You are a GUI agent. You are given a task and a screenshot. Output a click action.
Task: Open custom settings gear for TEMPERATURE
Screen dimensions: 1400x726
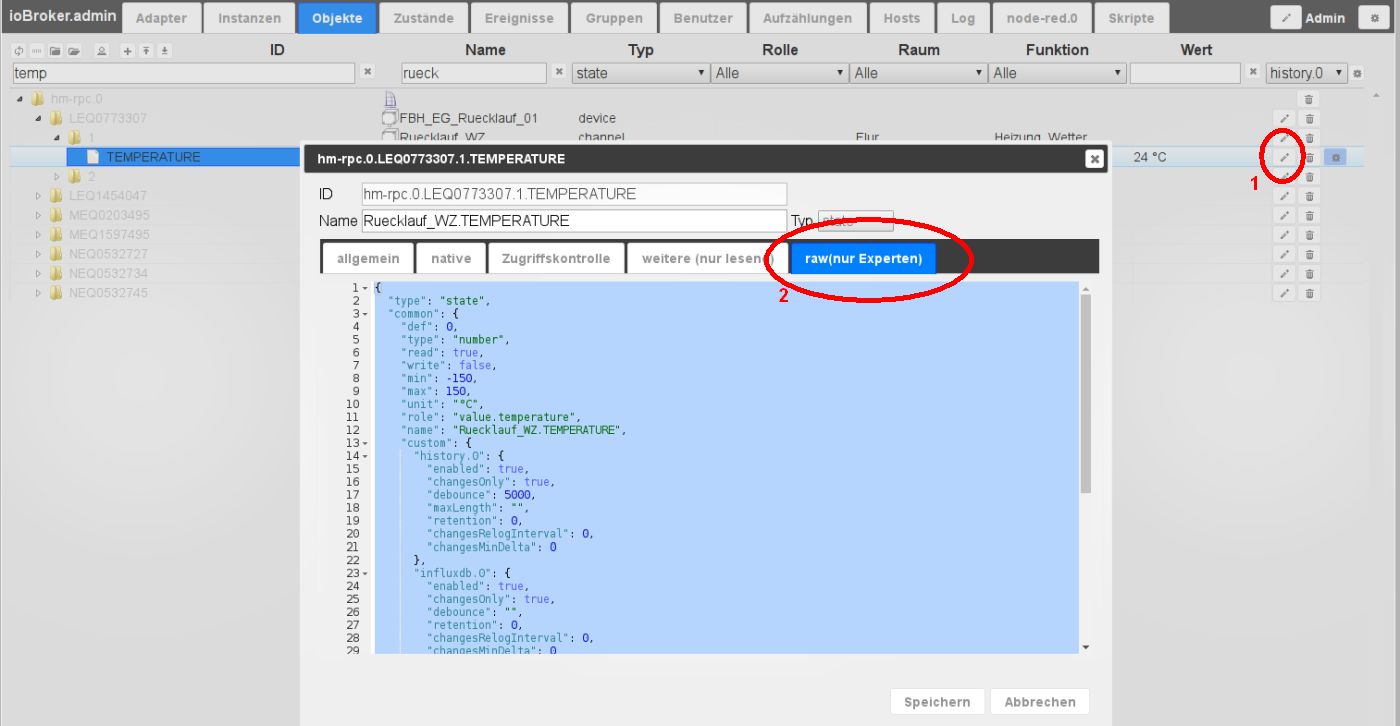coord(1335,157)
